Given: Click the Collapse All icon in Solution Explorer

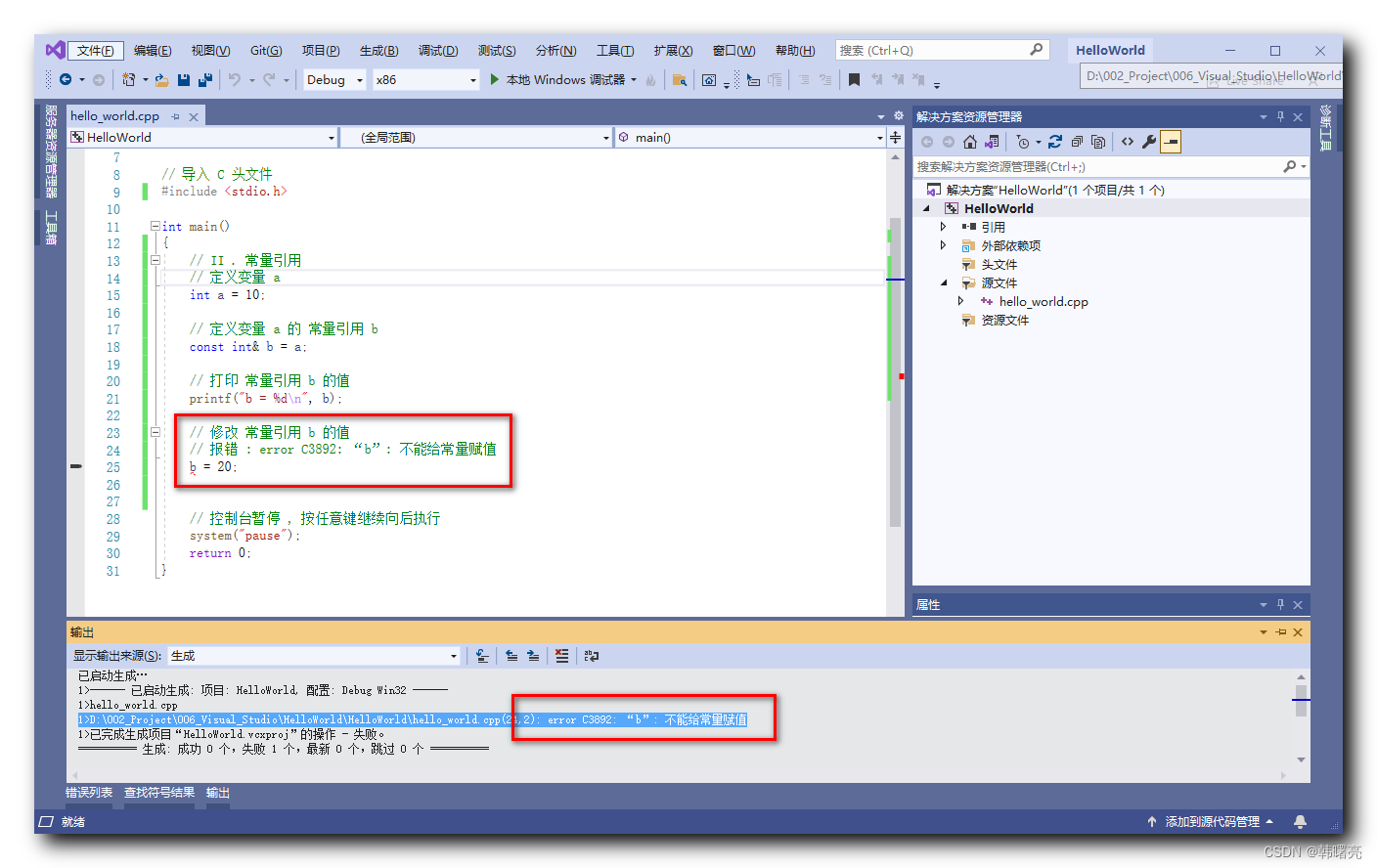Looking at the screenshot, I should pos(1077,142).
